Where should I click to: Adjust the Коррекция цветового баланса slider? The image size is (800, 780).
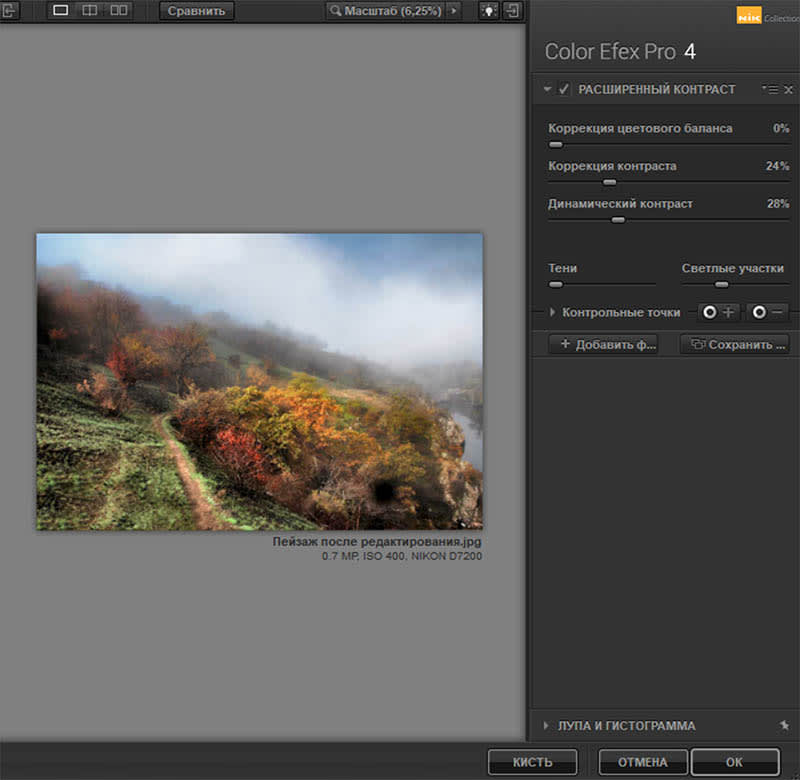point(556,145)
